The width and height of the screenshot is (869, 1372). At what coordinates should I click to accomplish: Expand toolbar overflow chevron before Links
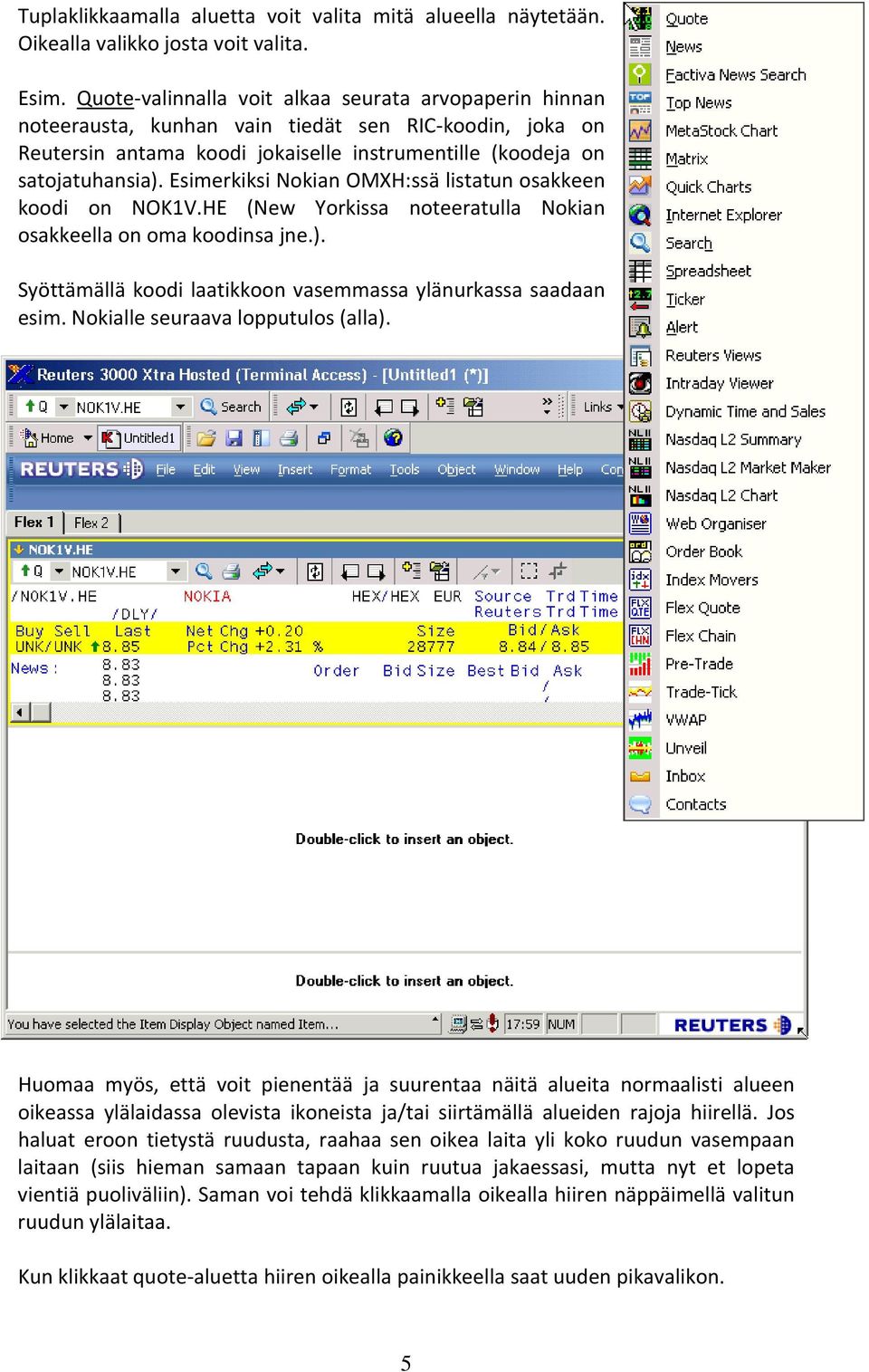(547, 407)
